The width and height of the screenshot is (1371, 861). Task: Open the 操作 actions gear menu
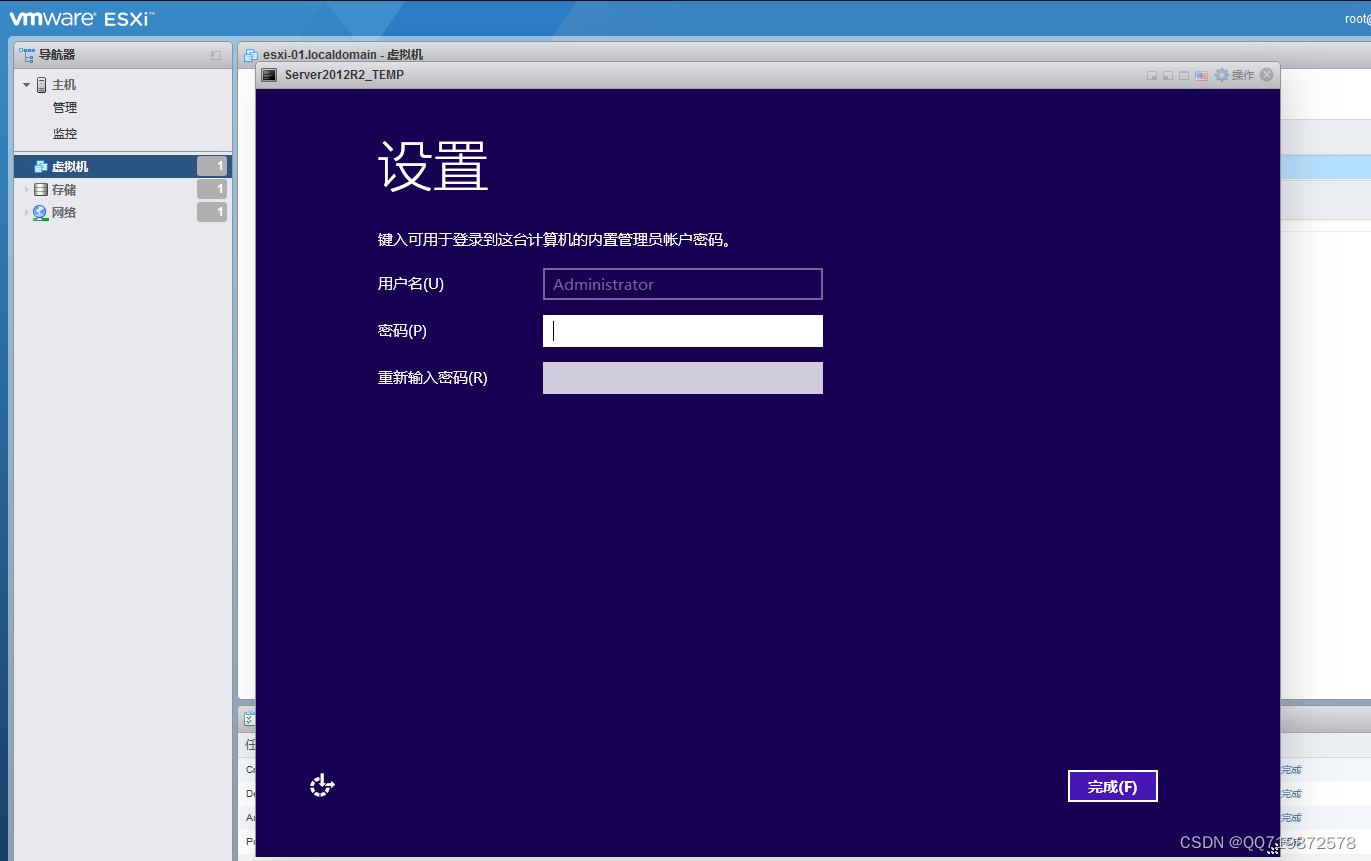coord(1234,75)
